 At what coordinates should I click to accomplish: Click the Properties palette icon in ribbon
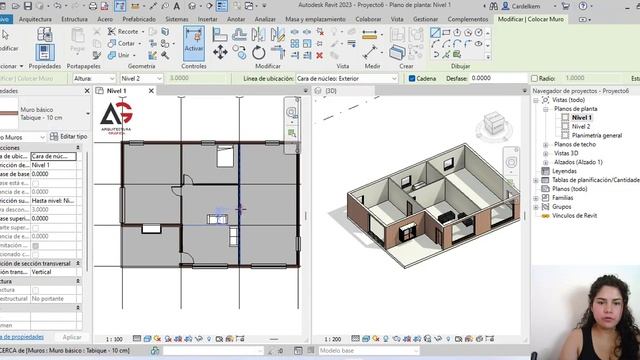[45, 53]
